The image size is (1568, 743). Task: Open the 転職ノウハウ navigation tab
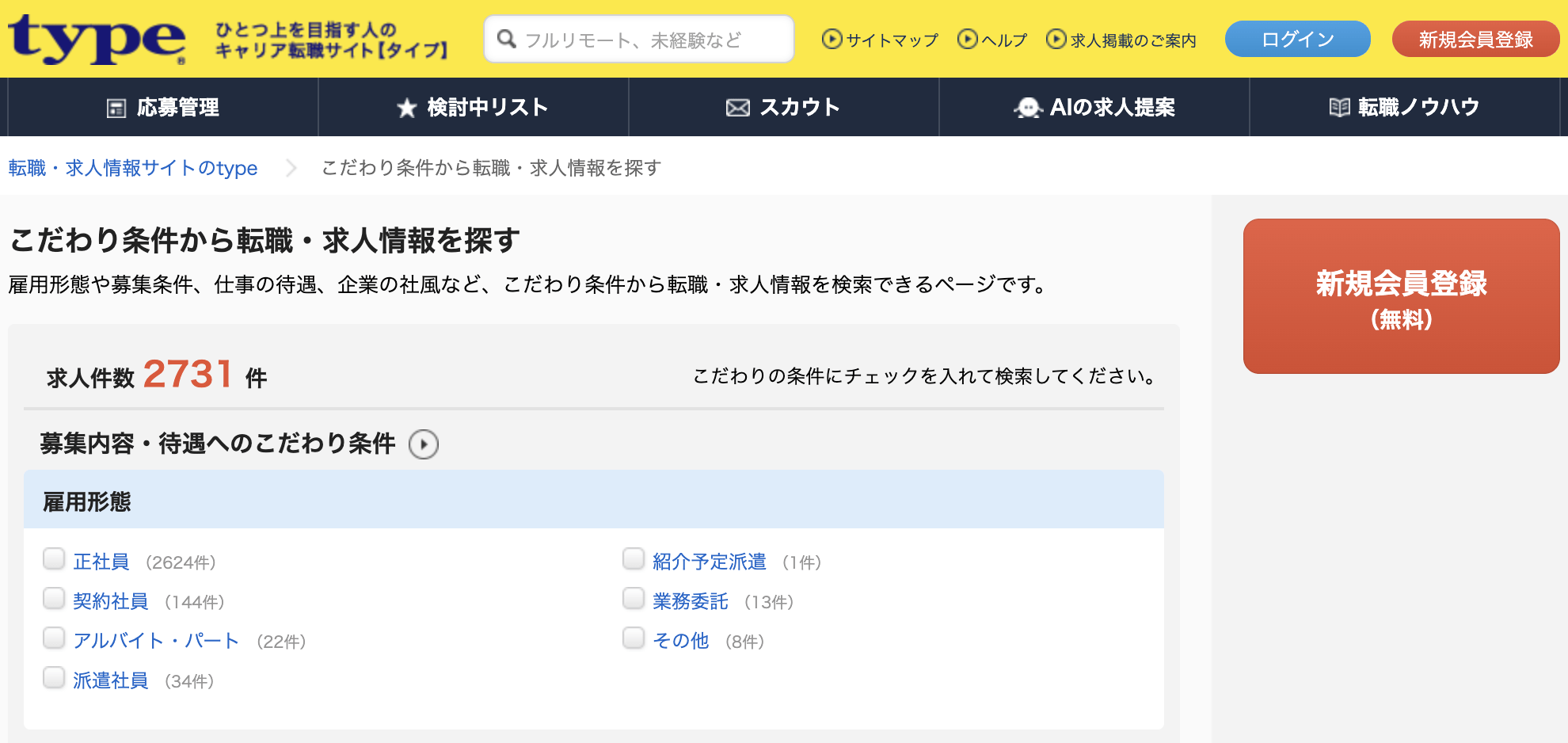click(1405, 107)
